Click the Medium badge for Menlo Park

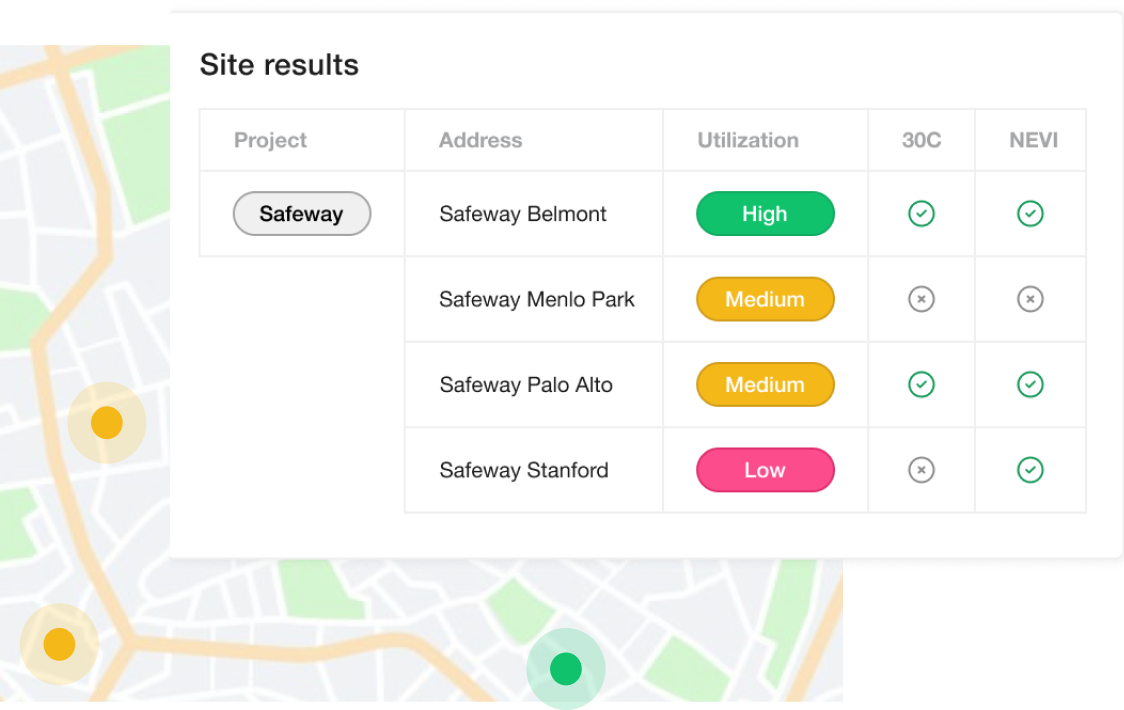pyautogui.click(x=765, y=299)
